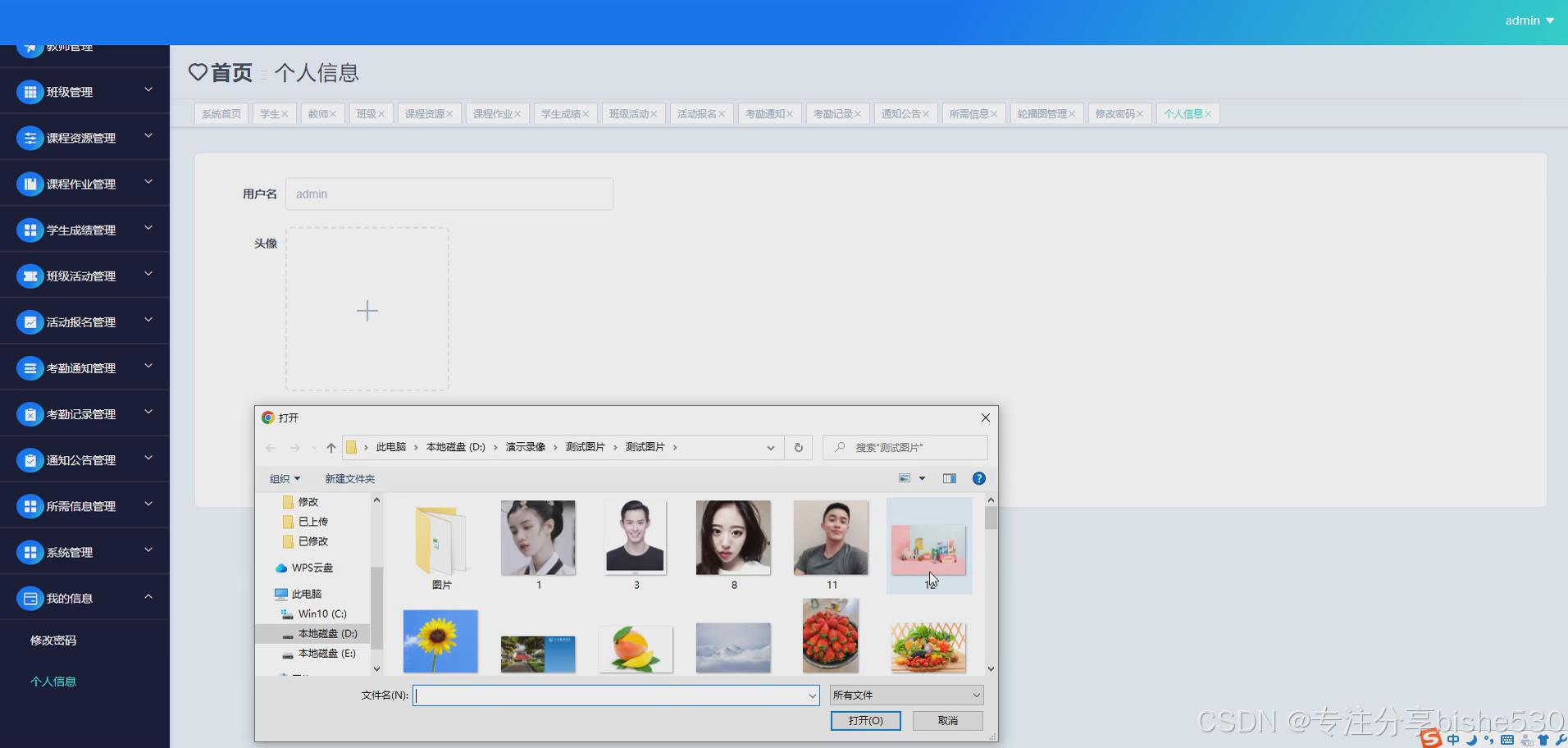Open the 个人信息 sidebar link
Viewport: 1568px width, 748px height.
coord(53,681)
